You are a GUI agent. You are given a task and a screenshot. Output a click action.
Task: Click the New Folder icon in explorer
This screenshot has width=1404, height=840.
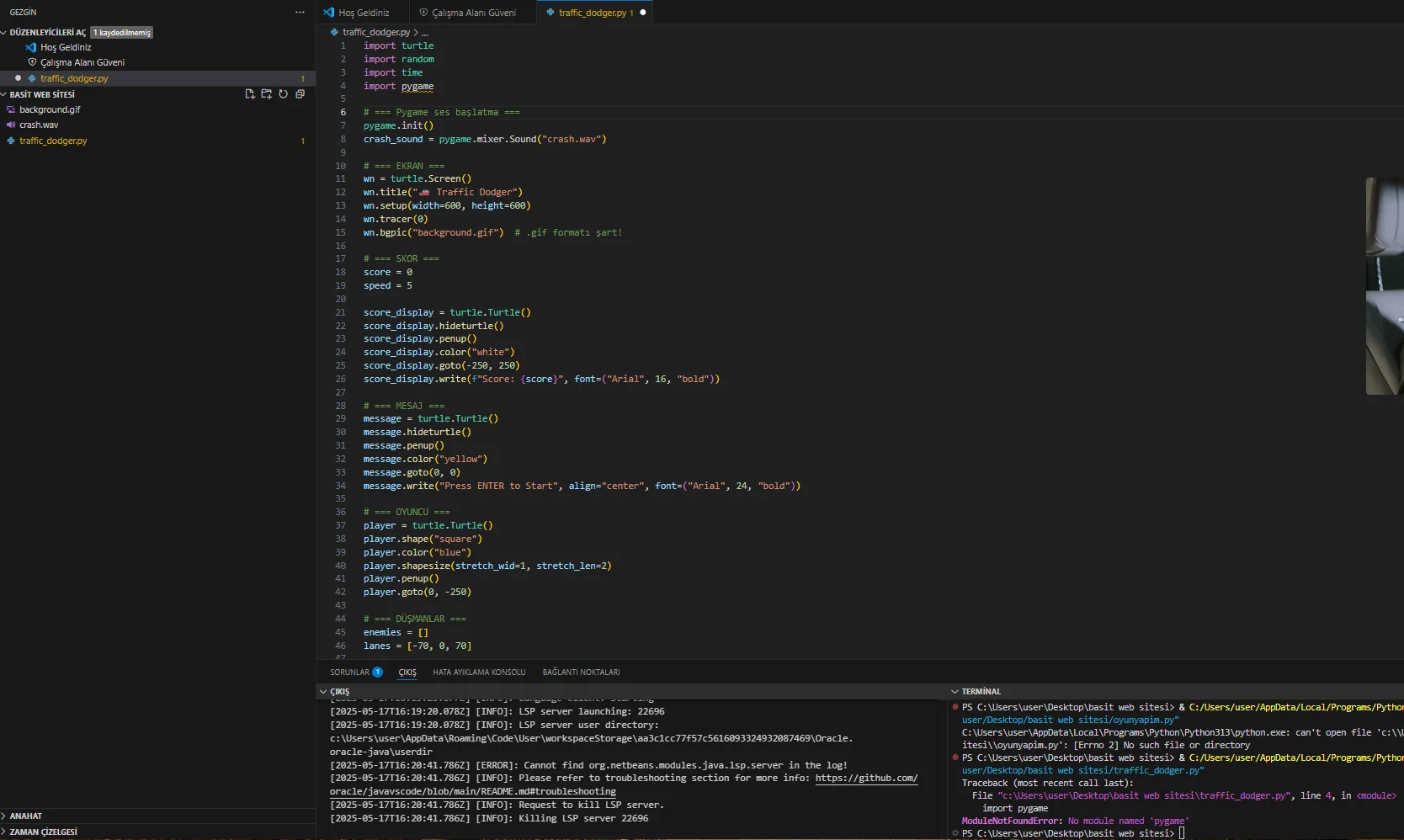267,94
